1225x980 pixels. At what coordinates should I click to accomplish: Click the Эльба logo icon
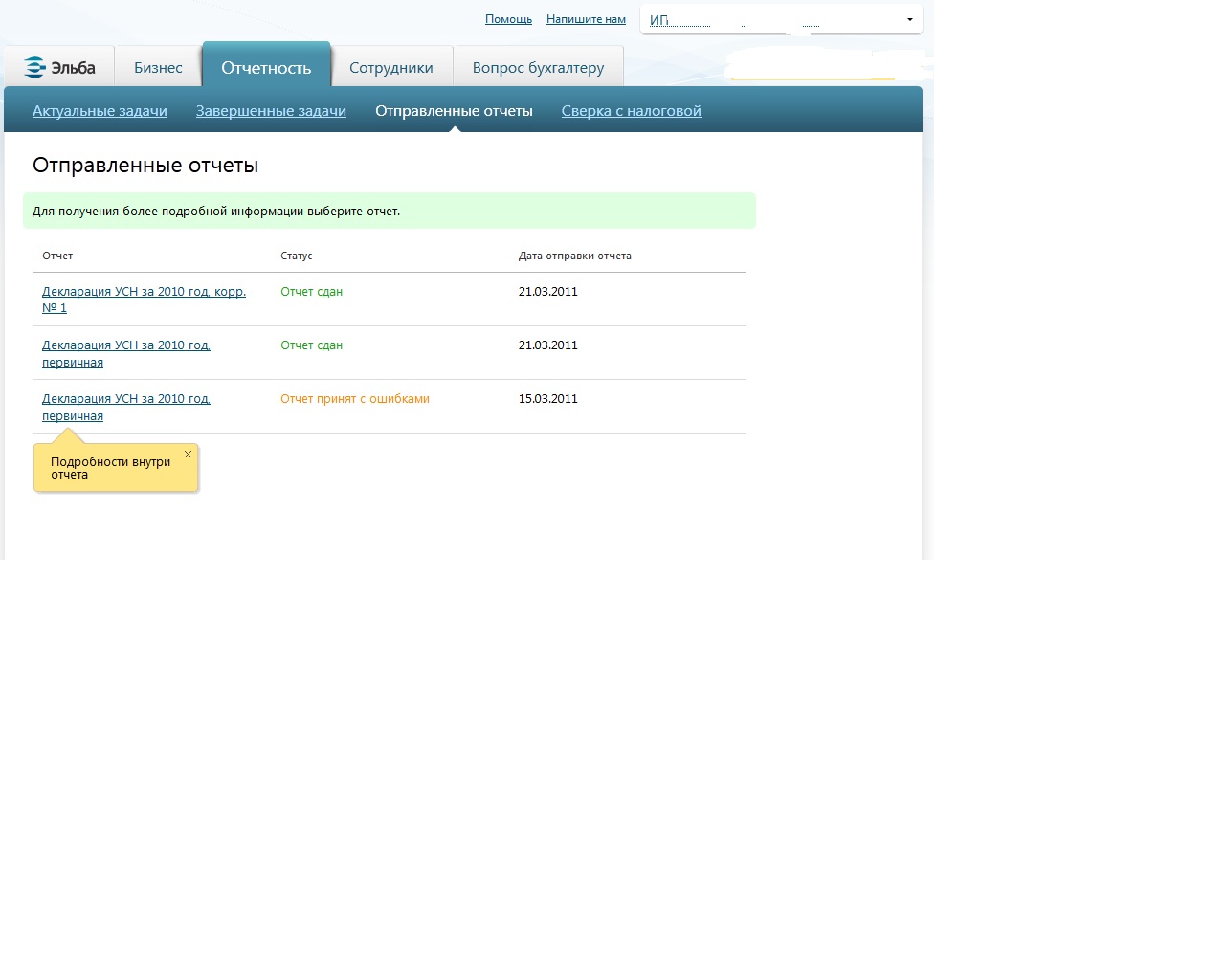(35, 67)
